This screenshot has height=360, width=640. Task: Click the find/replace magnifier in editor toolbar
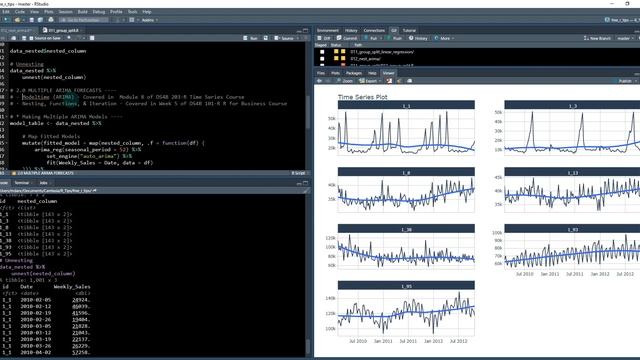(x=69, y=38)
